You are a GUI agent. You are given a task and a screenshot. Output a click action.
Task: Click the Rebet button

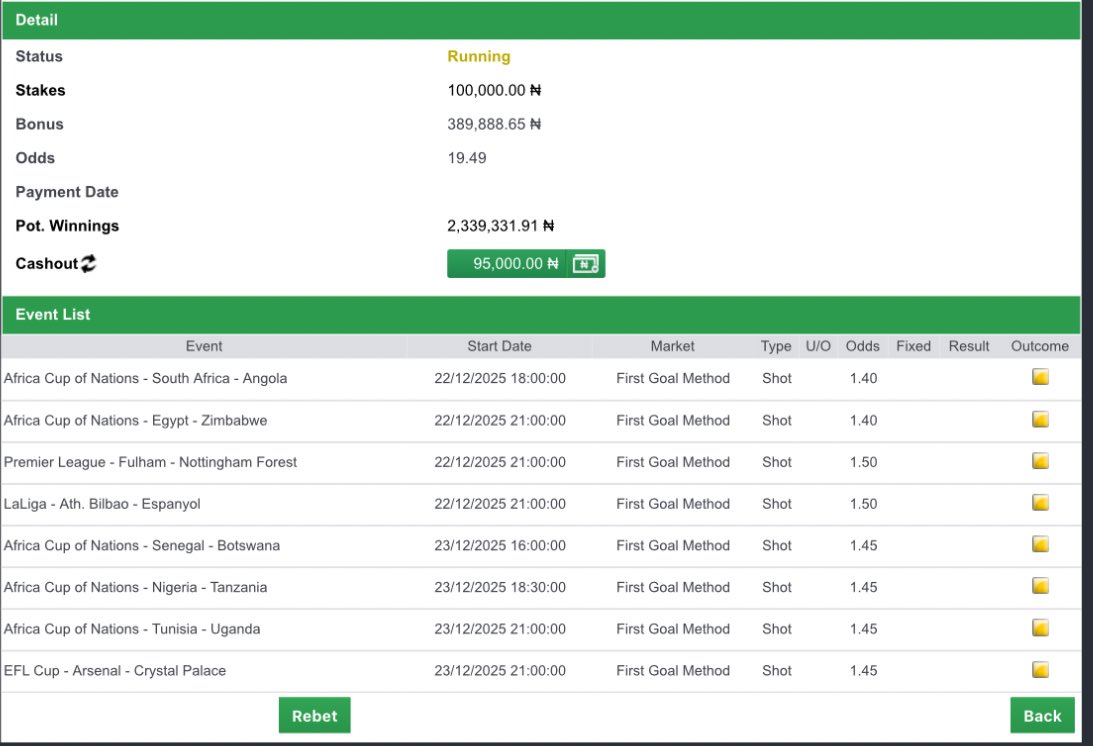coord(314,715)
